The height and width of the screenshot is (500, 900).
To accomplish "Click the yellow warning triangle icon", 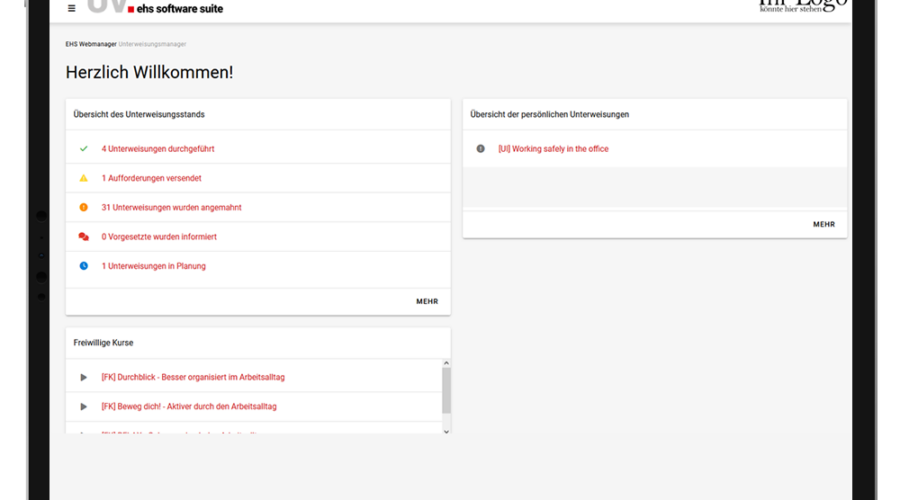I will (84, 178).
